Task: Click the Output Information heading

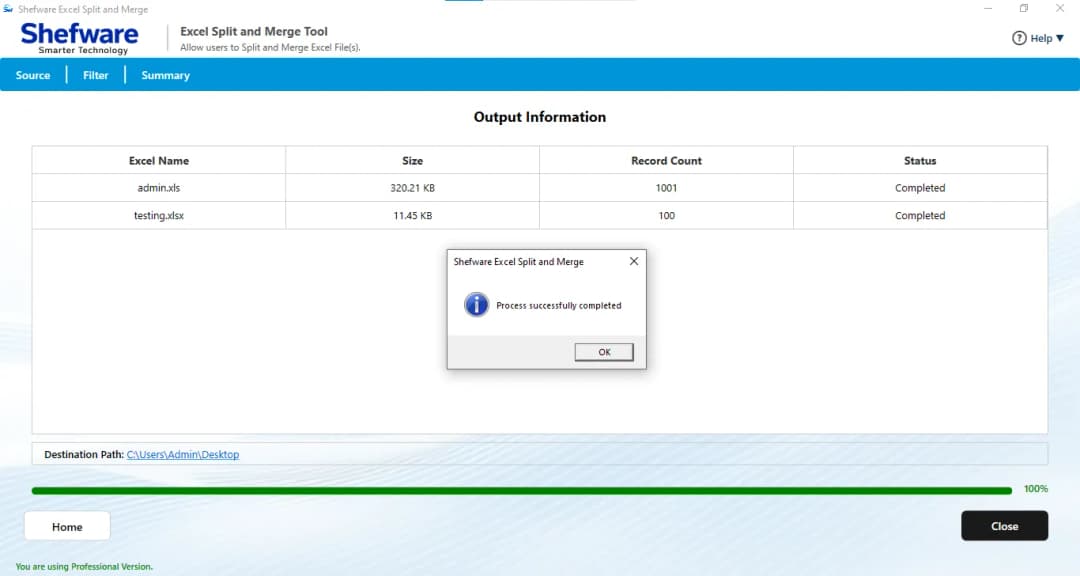Action: [540, 117]
